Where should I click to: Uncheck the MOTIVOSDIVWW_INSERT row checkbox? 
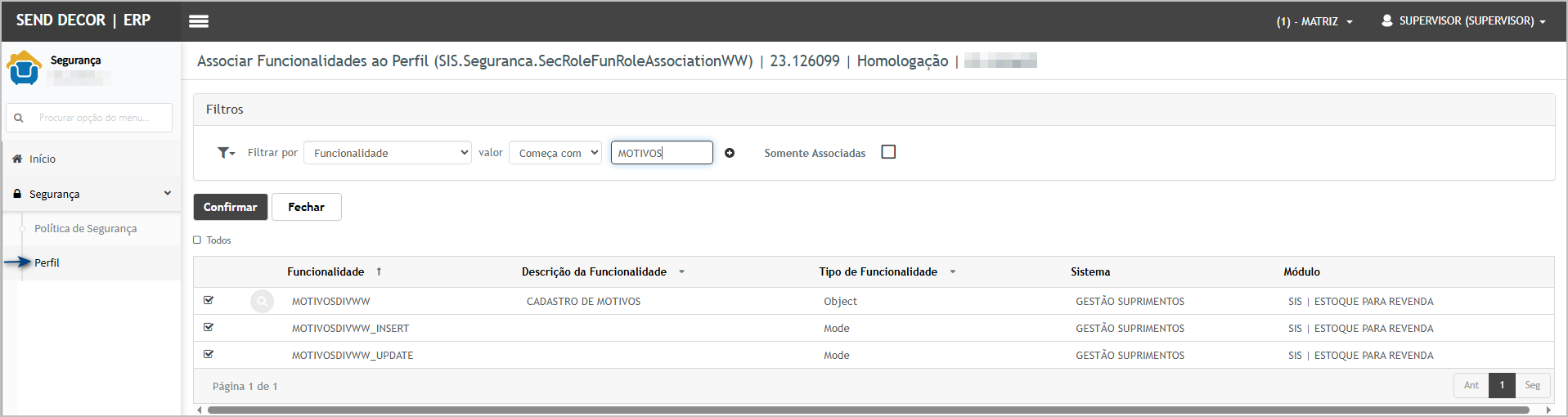click(209, 328)
